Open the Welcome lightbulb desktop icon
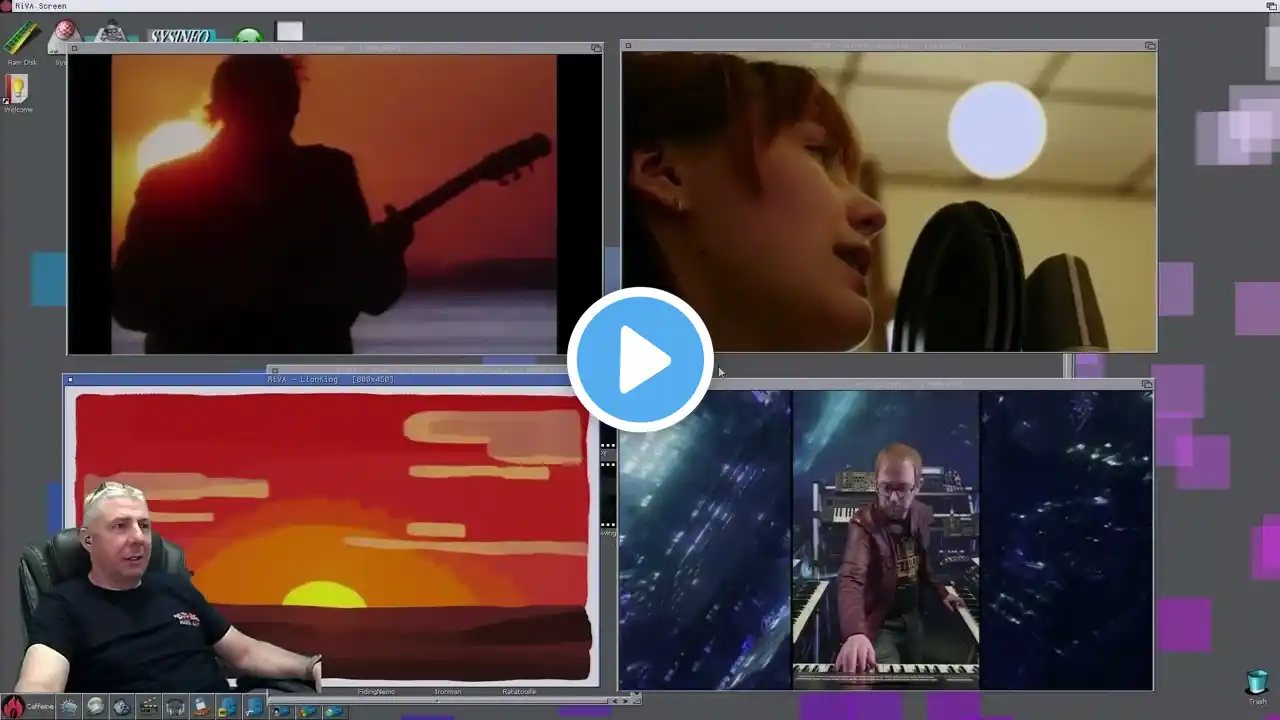The image size is (1280, 720). [x=17, y=89]
